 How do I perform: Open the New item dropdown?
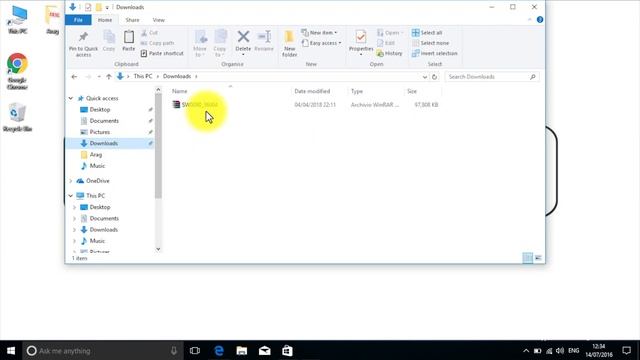[320, 33]
